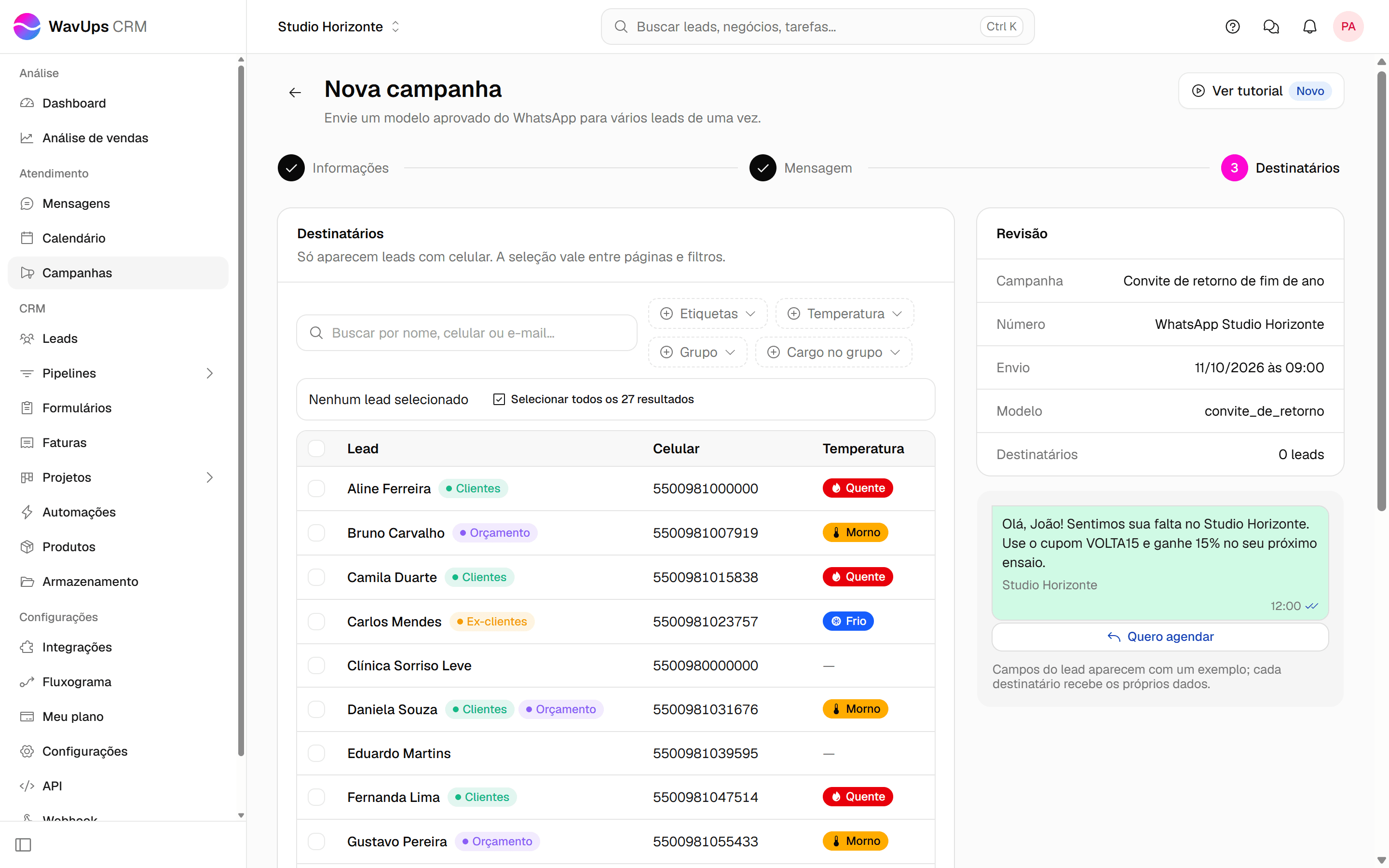Open the chat conversations icon

tap(1271, 27)
